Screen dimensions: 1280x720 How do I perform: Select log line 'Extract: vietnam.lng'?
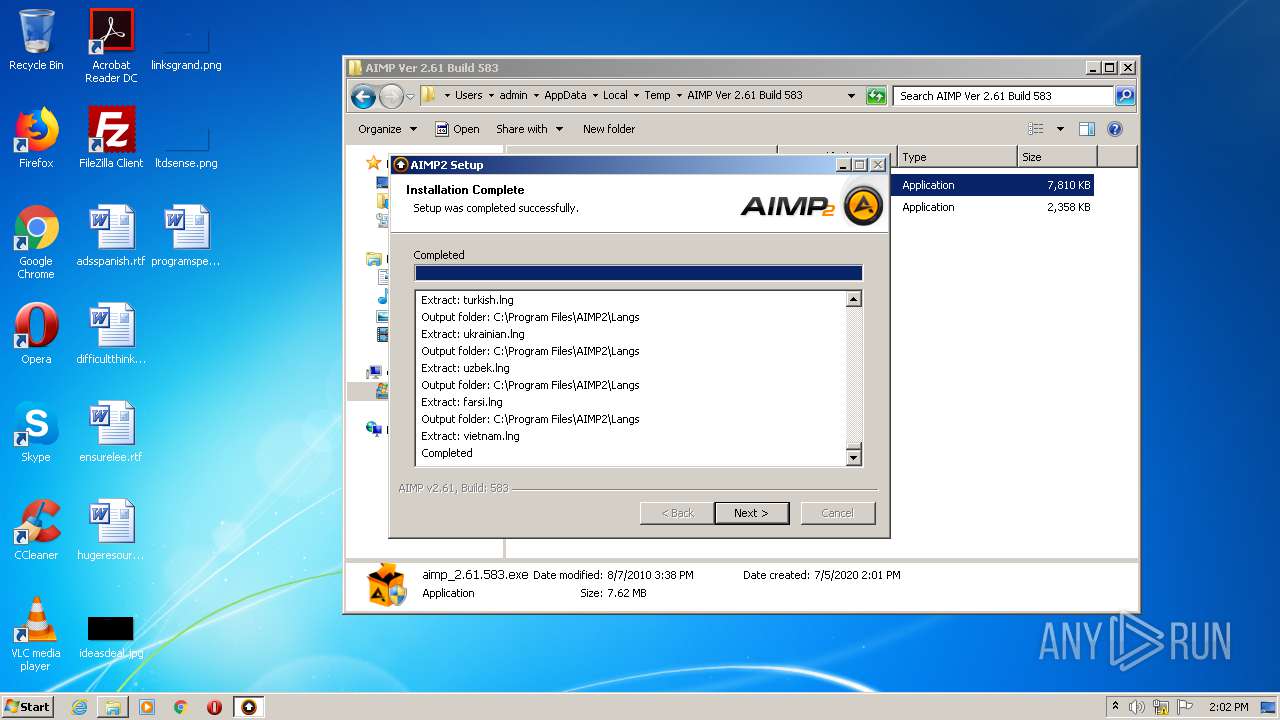point(470,436)
